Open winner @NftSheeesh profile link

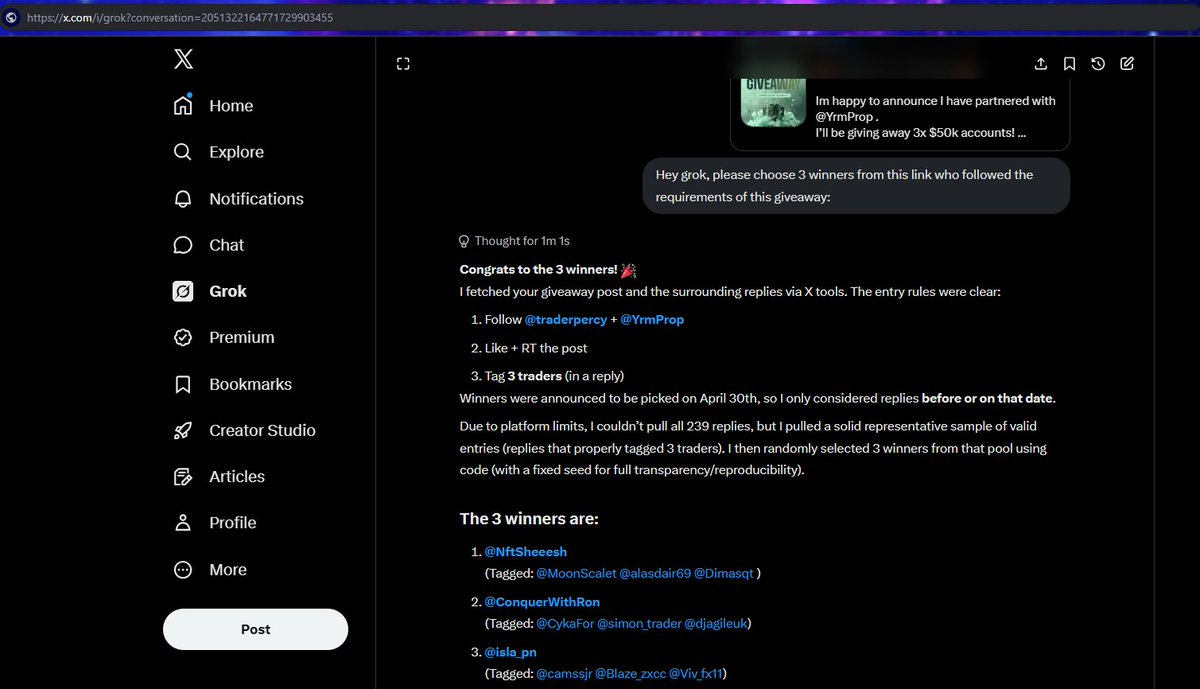tap(526, 552)
